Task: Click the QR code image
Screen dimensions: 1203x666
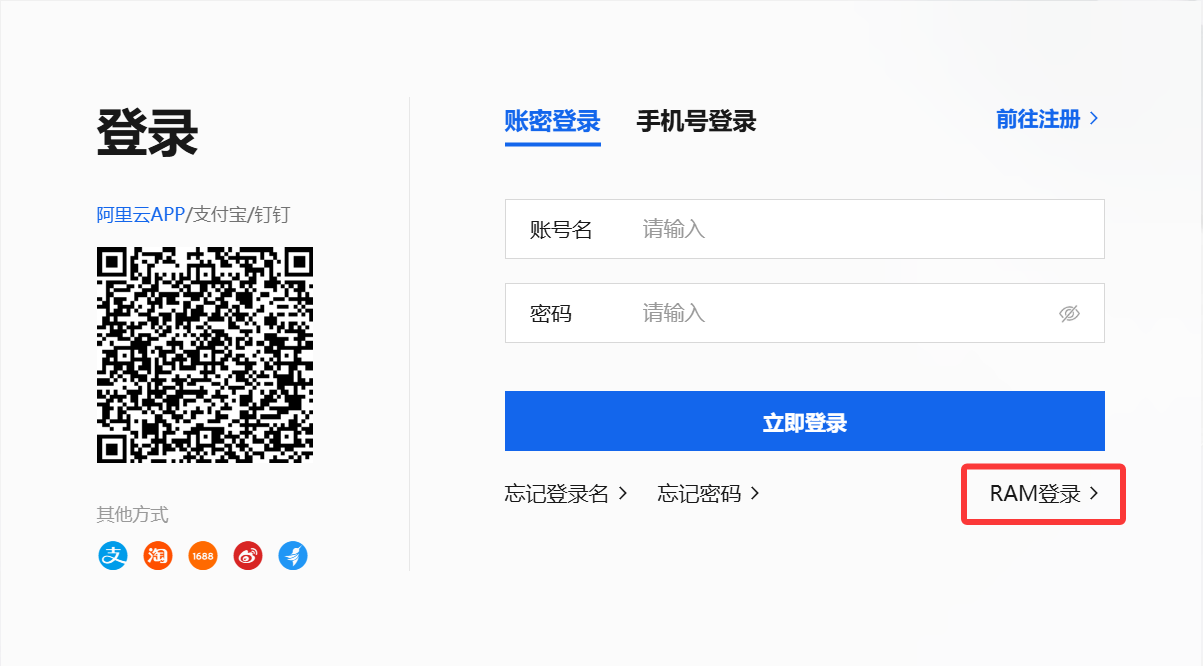Action: [205, 355]
